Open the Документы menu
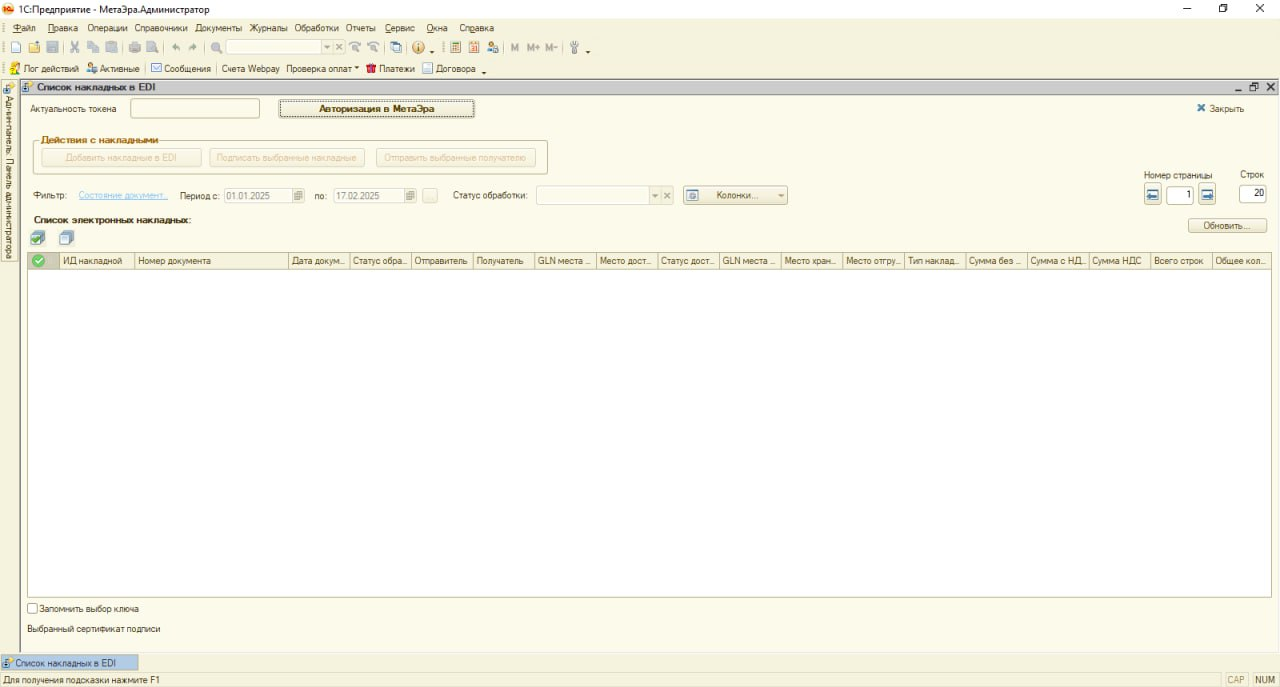This screenshot has width=1280, height=687. point(218,28)
